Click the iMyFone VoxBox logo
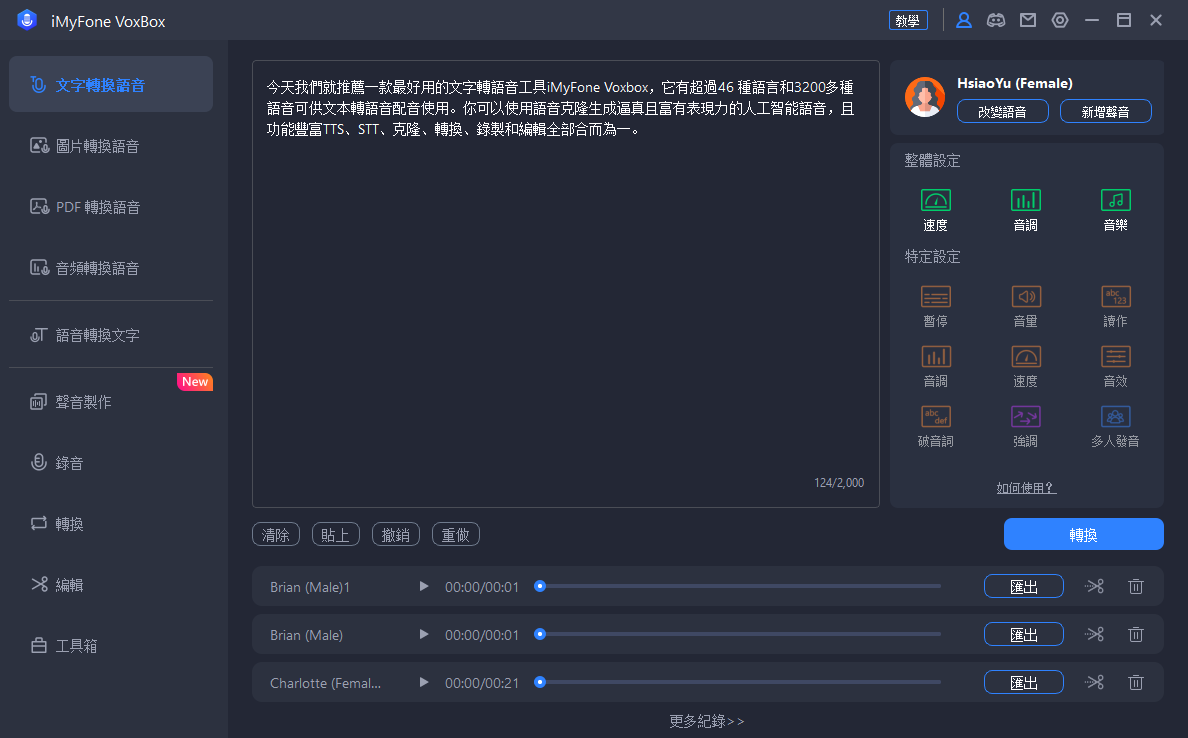 pos(27,20)
